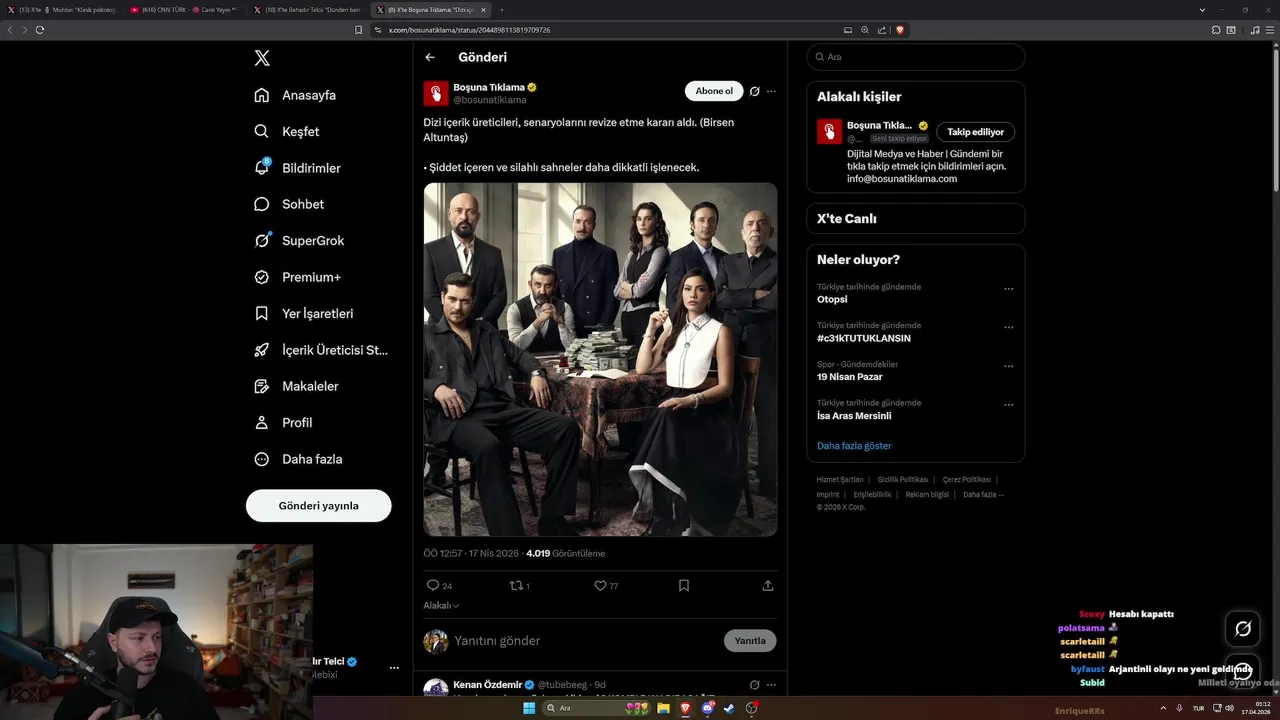This screenshot has height=720, width=1280.
Task: Click the page vertical scrollbar
Action: coord(1275,120)
